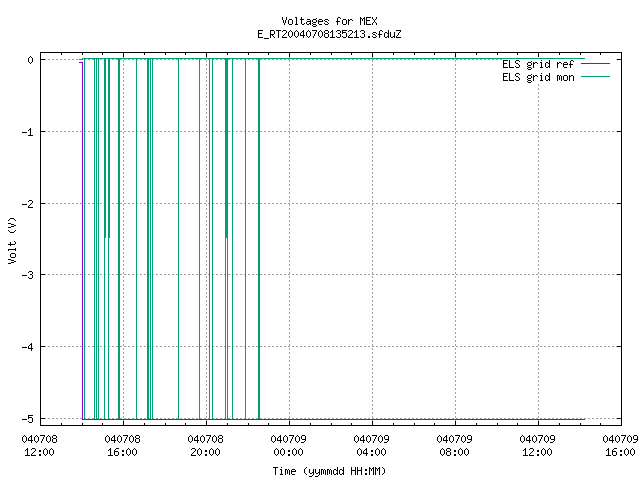Viewport: 640px width, 480px height.
Task: Click x-axis label 040709 00:00
Action: 289,446
